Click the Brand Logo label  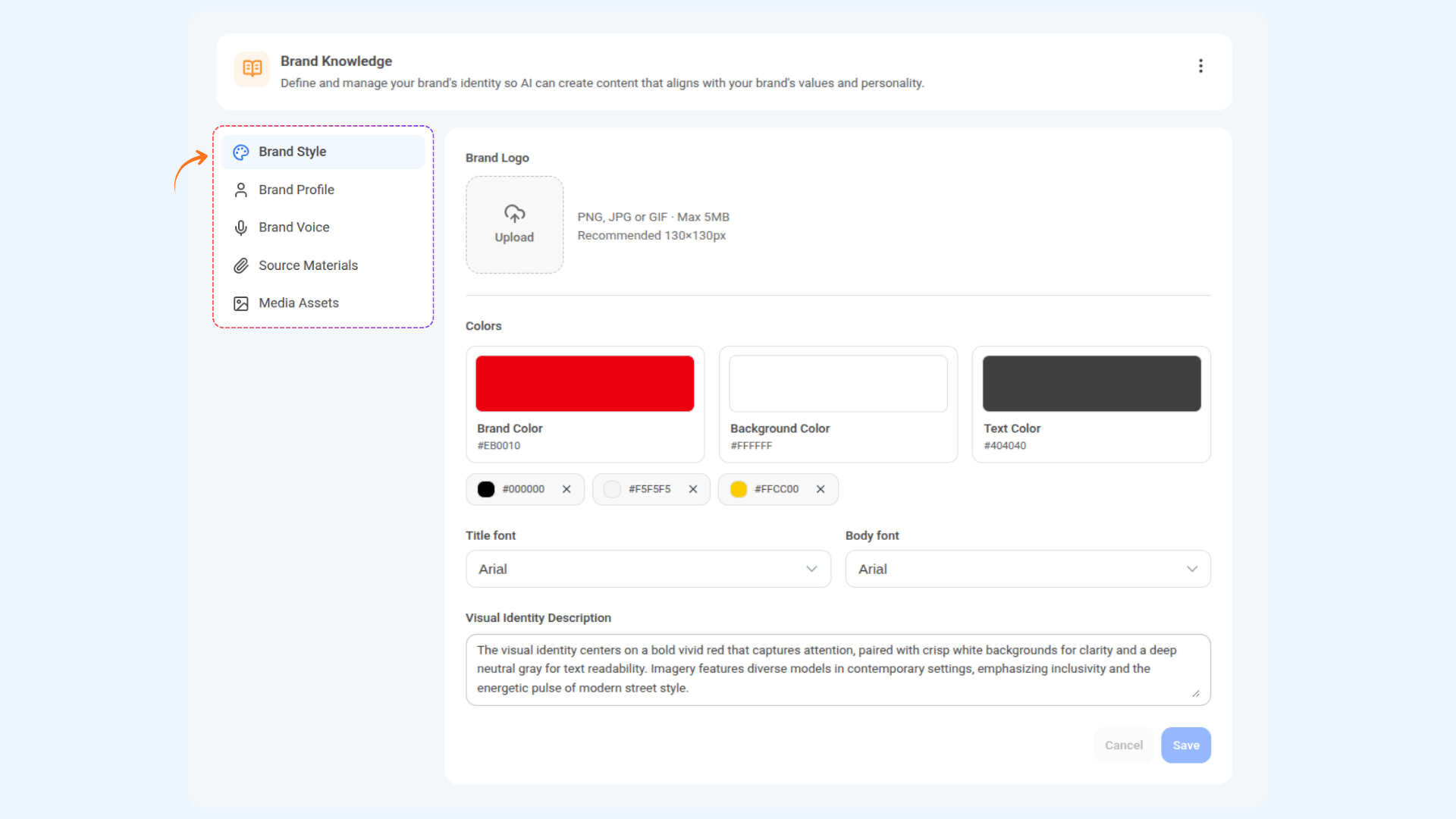click(x=497, y=158)
